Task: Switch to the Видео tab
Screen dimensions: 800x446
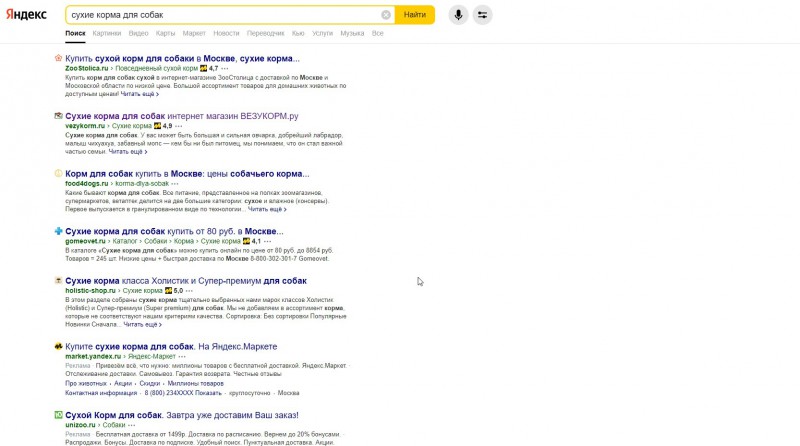Action: (138, 33)
